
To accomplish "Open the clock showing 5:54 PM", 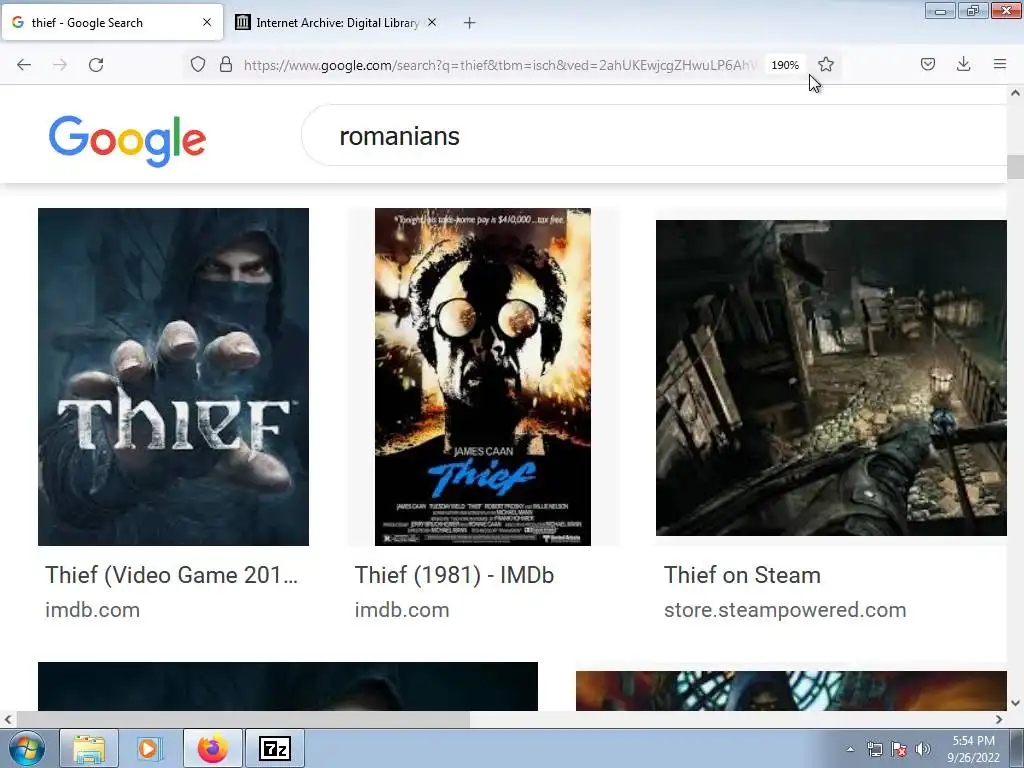I will [973, 749].
